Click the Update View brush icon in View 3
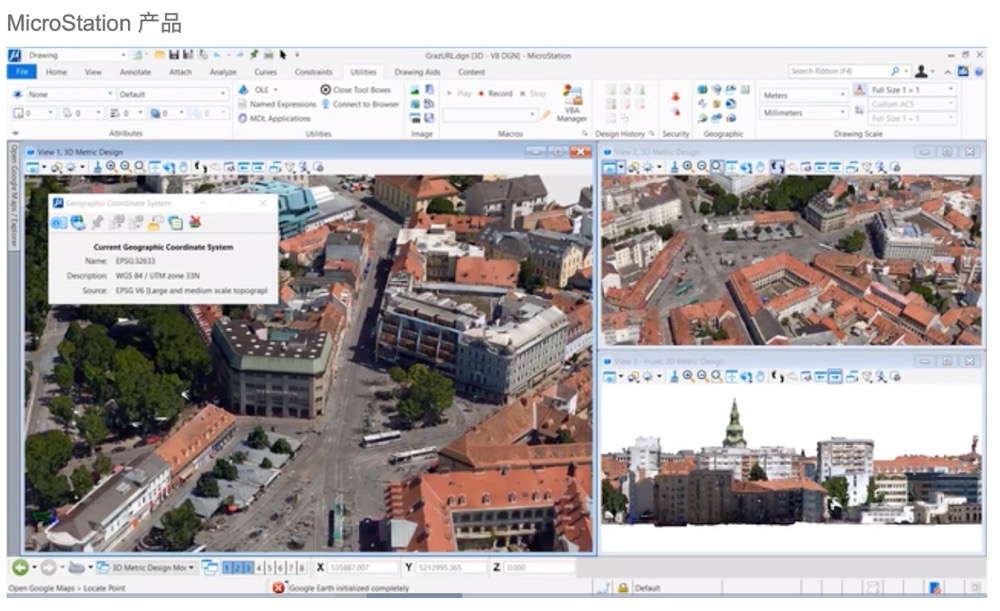1000x611 pixels. pyautogui.click(x=674, y=376)
